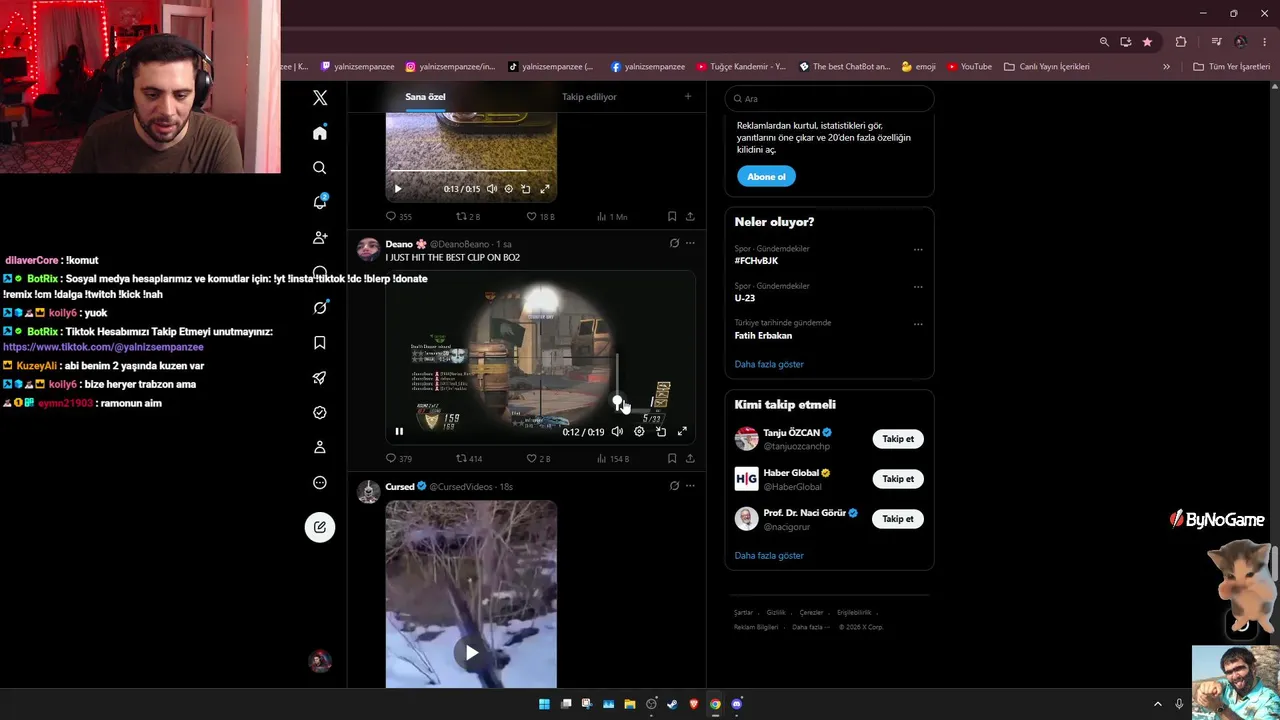Mute the top video at 0:13 / 0:15

pyautogui.click(x=491, y=189)
